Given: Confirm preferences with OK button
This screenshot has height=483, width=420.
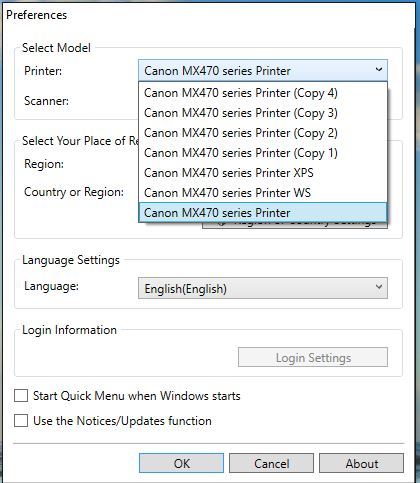Looking at the screenshot, I should (181, 463).
